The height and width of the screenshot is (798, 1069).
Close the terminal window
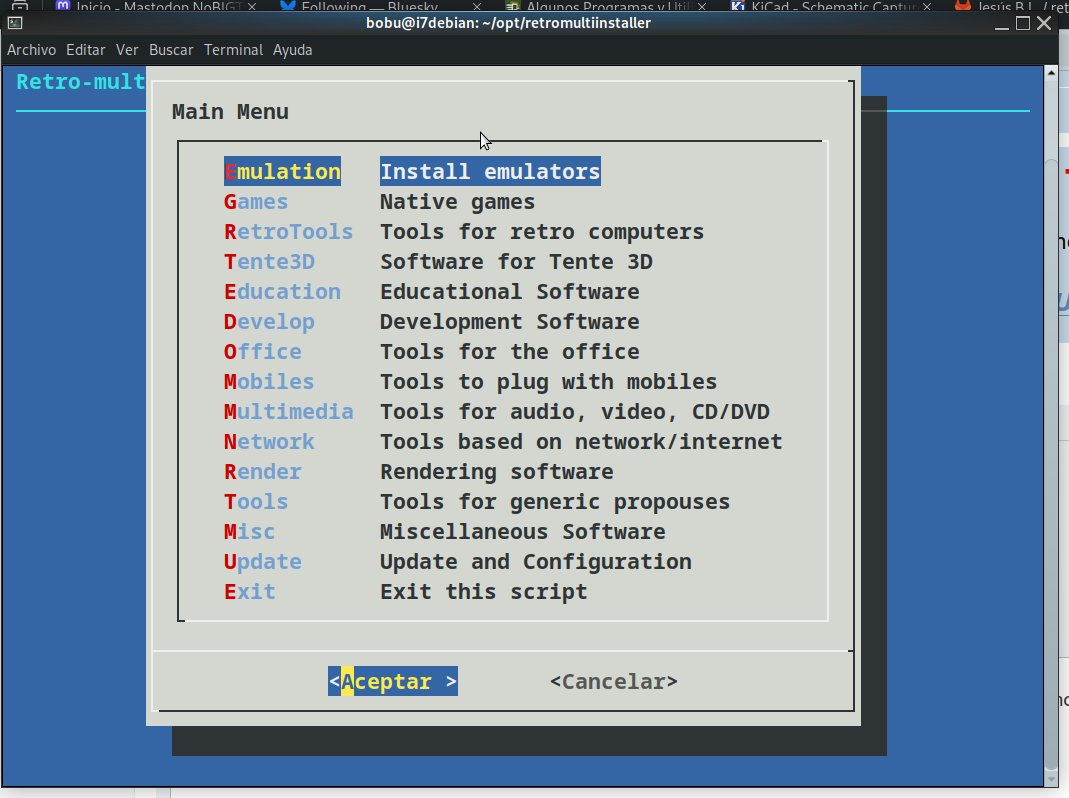[1044, 23]
